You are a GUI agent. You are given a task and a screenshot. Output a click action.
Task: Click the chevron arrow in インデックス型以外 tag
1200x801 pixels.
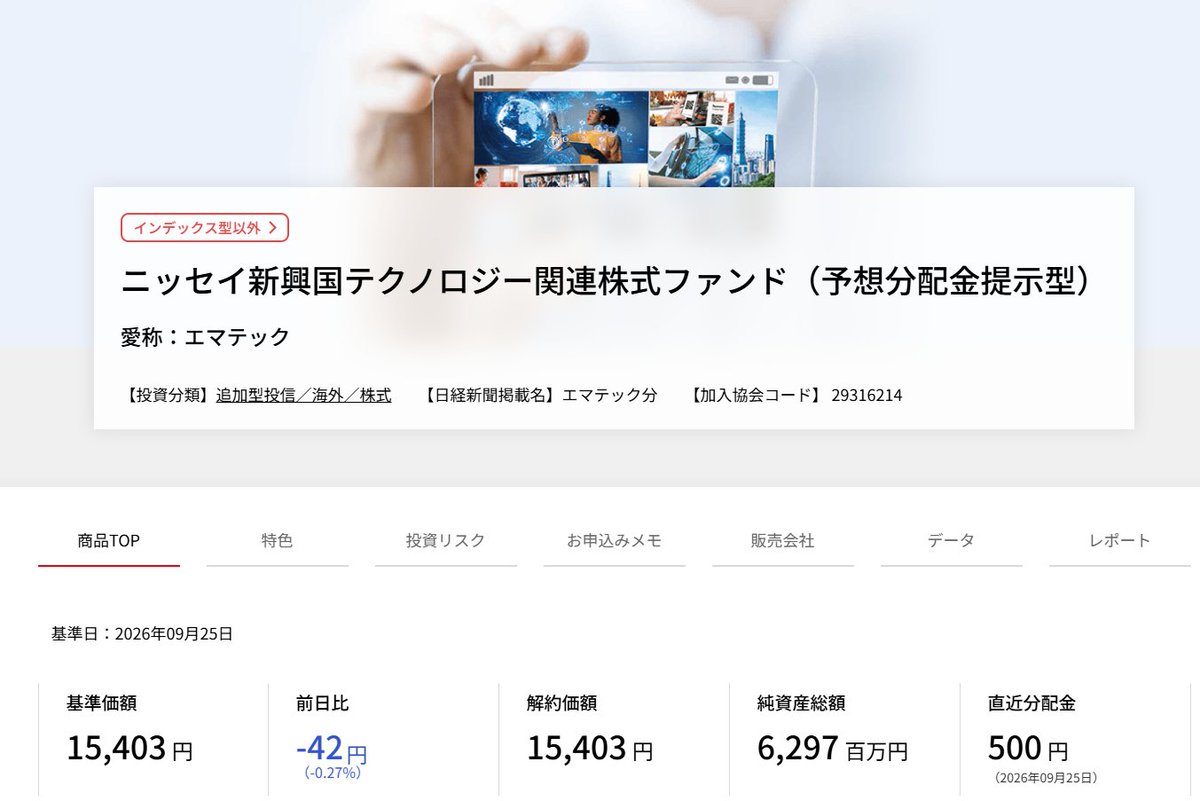click(x=273, y=228)
